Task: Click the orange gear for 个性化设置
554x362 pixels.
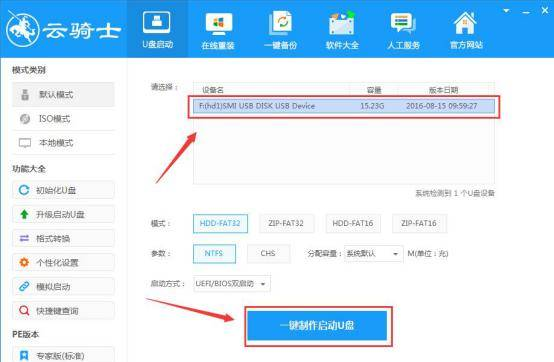Action: click(24, 262)
